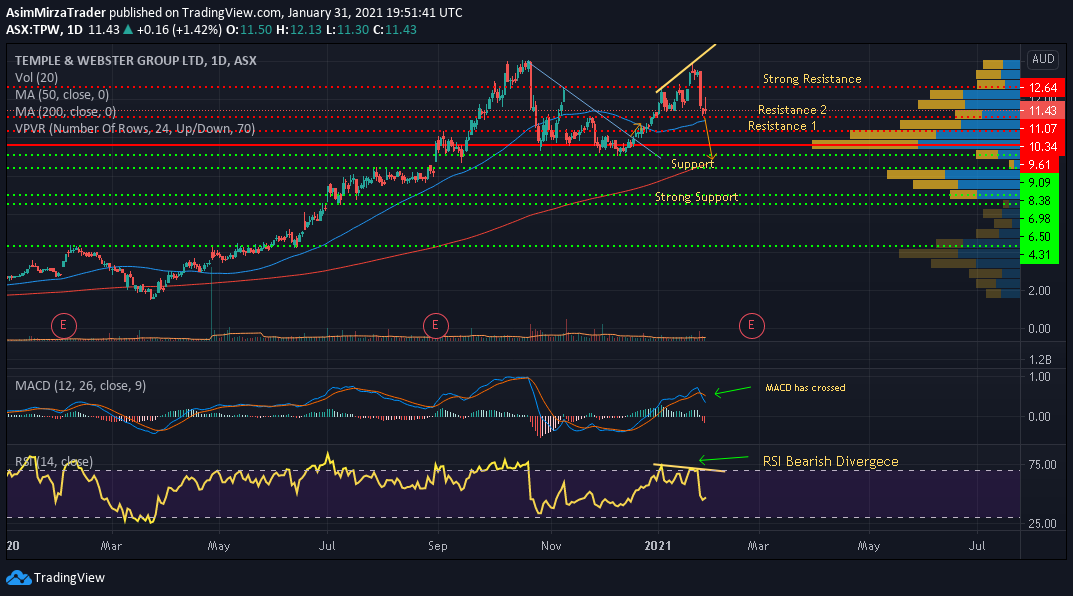Click the O:11.50 open value

click(249, 29)
